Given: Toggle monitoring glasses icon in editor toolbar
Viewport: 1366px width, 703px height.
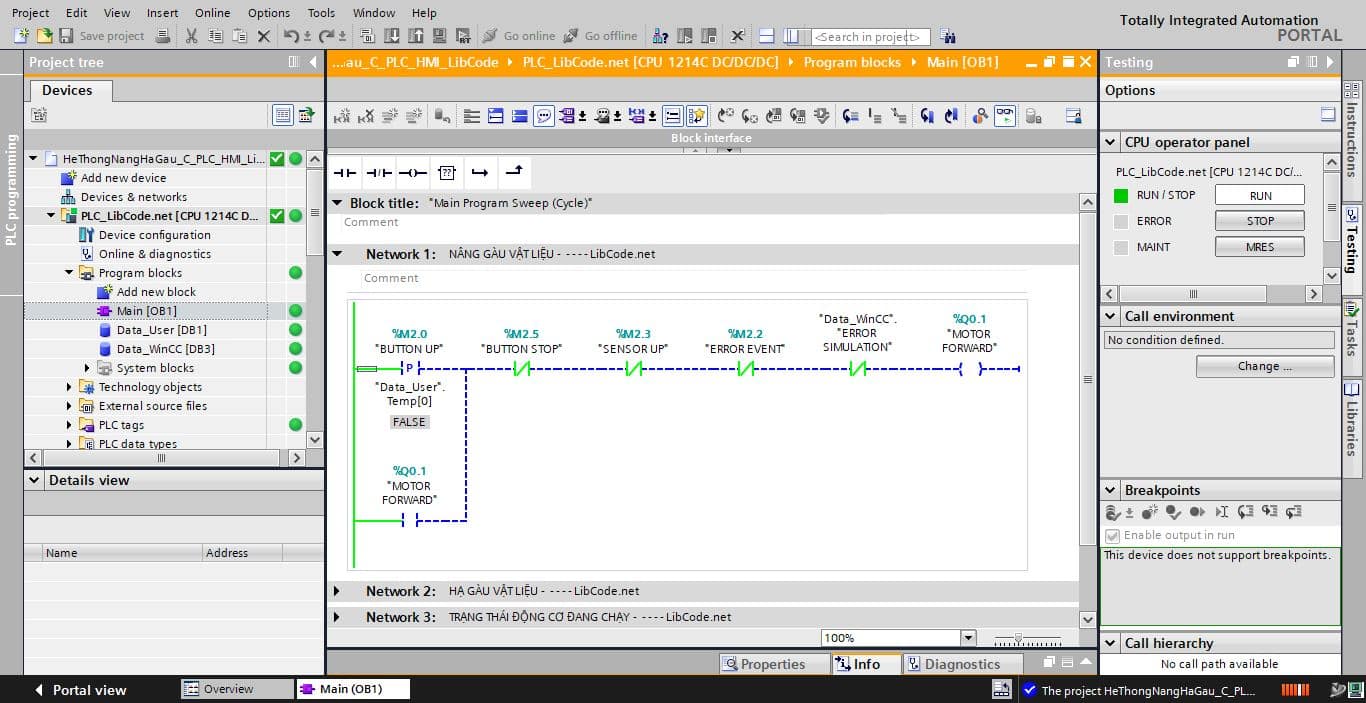Looking at the screenshot, I should coord(1005,116).
